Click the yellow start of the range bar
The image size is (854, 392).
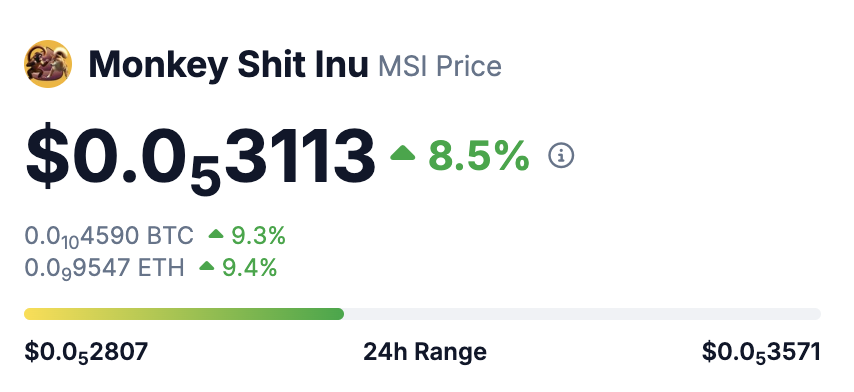tap(32, 314)
